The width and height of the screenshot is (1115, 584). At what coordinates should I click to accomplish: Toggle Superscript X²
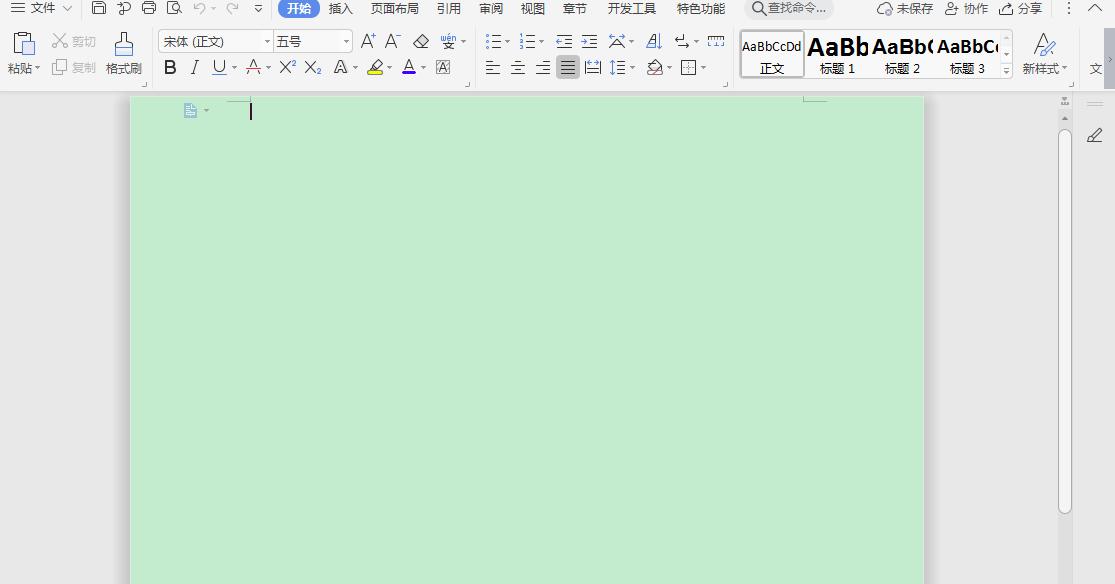pos(287,67)
